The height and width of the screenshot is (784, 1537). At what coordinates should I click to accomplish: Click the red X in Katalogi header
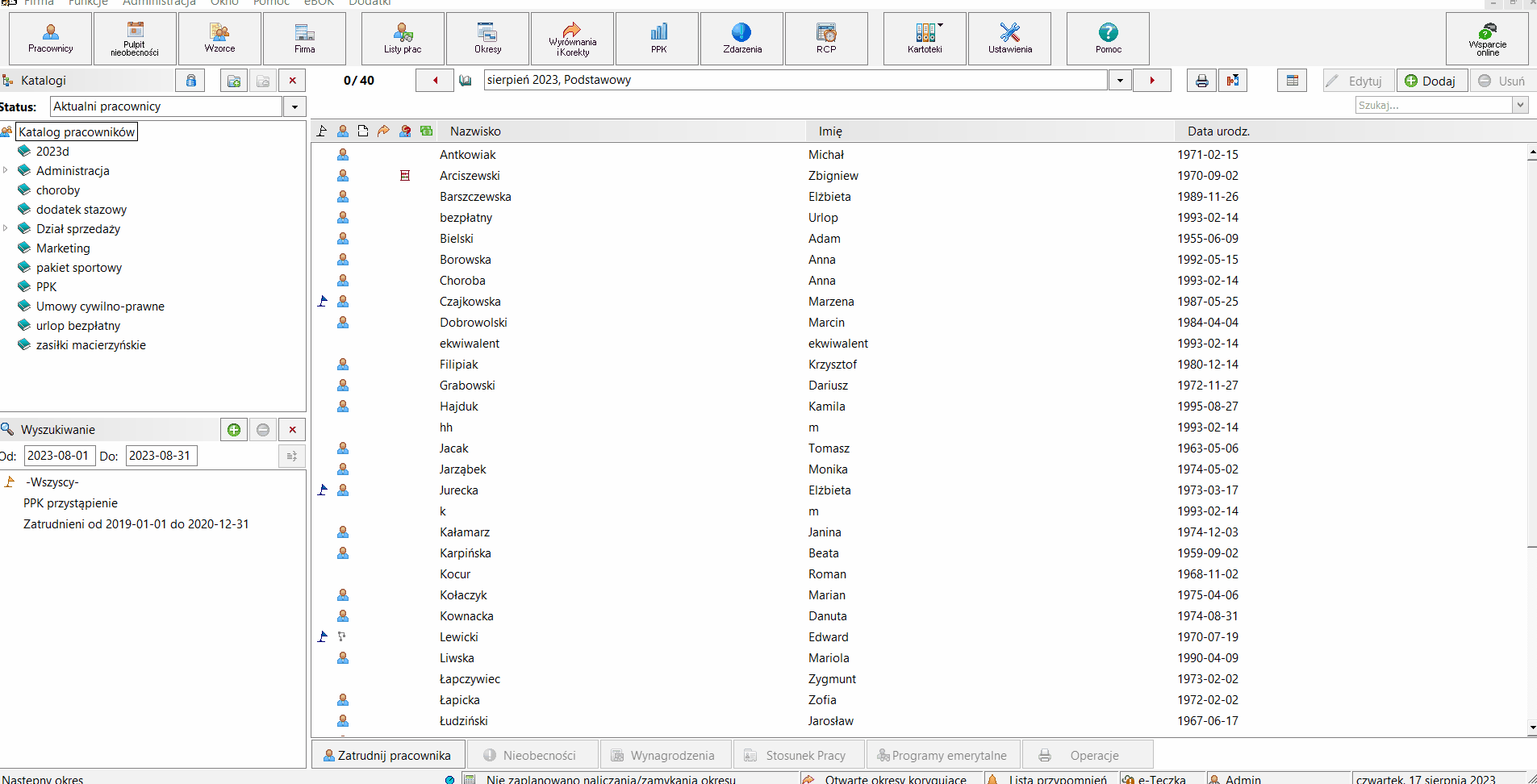coord(292,81)
